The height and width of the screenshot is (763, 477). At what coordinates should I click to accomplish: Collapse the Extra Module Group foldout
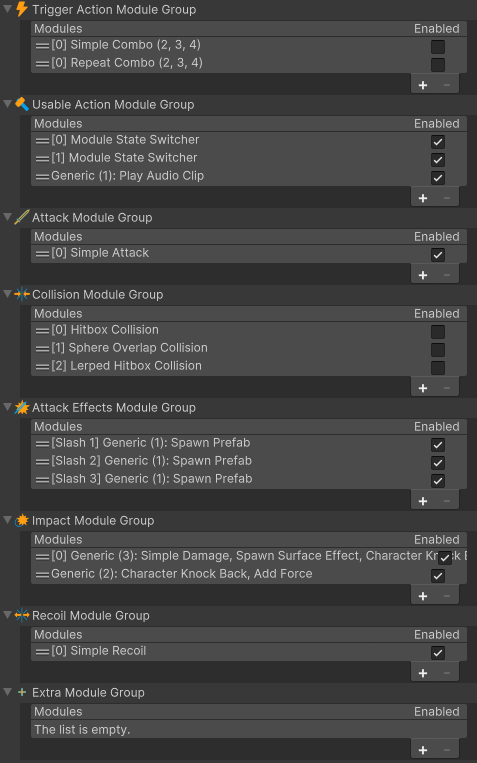tap(7, 692)
